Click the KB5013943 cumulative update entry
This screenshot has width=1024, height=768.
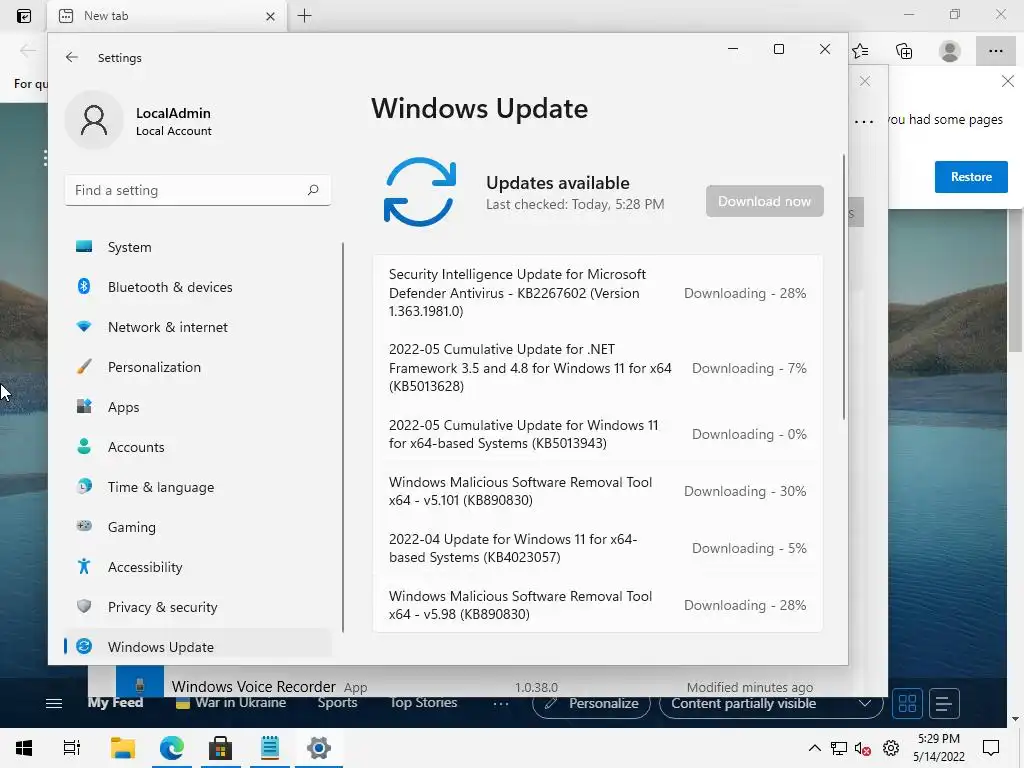598,434
